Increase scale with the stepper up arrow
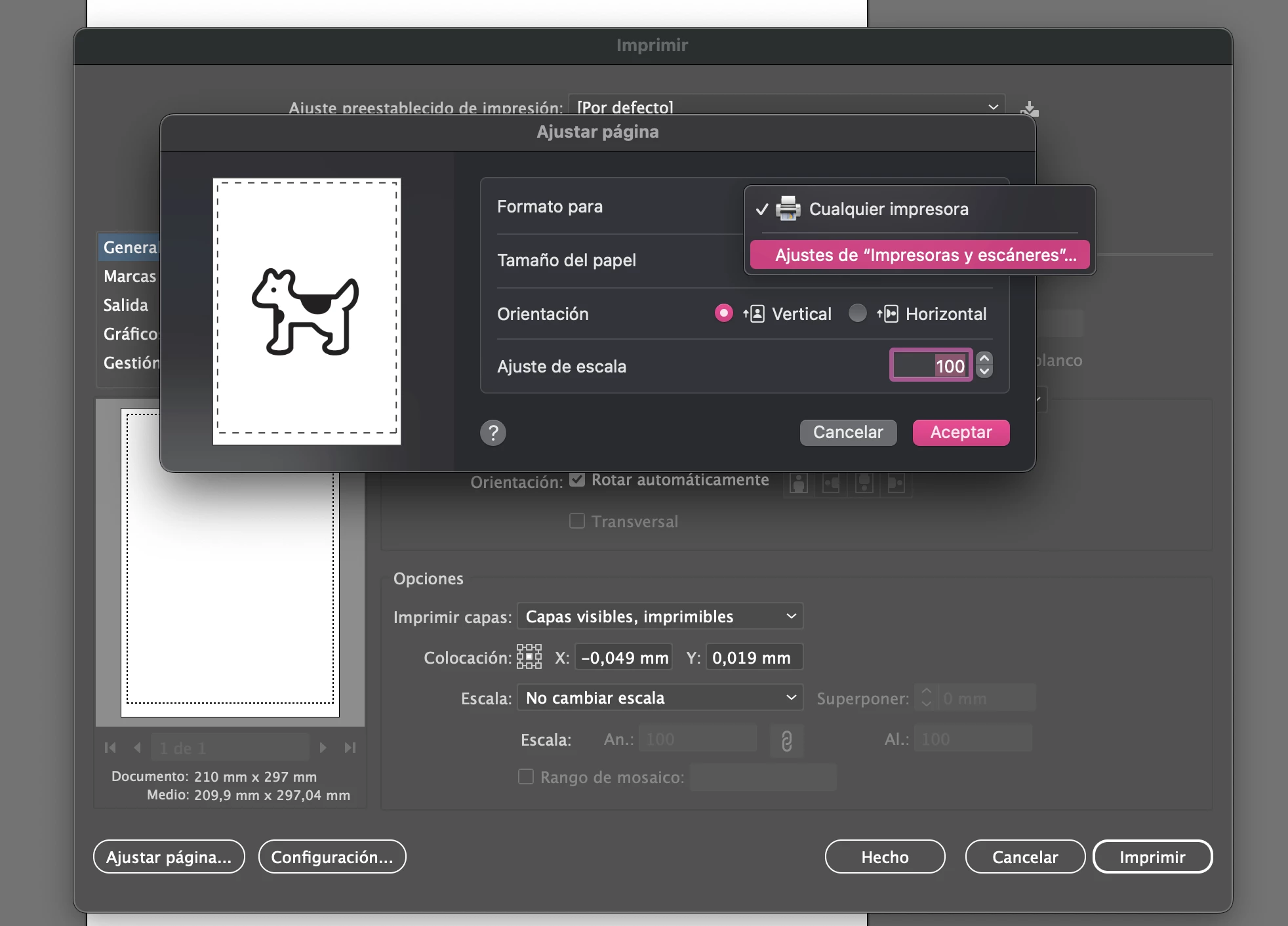1288x926 pixels. [x=984, y=359]
